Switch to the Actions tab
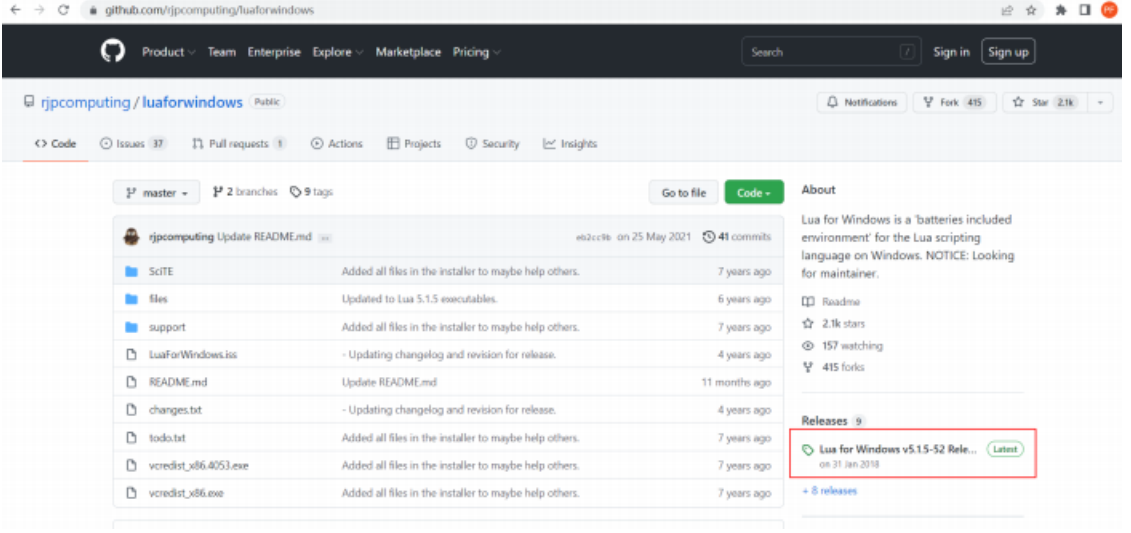 pyautogui.click(x=337, y=144)
